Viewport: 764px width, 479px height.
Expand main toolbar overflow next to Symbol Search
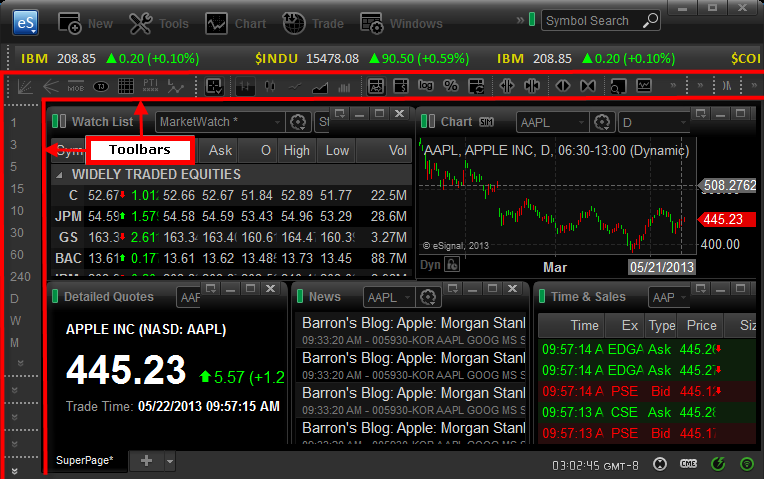[x=520, y=20]
